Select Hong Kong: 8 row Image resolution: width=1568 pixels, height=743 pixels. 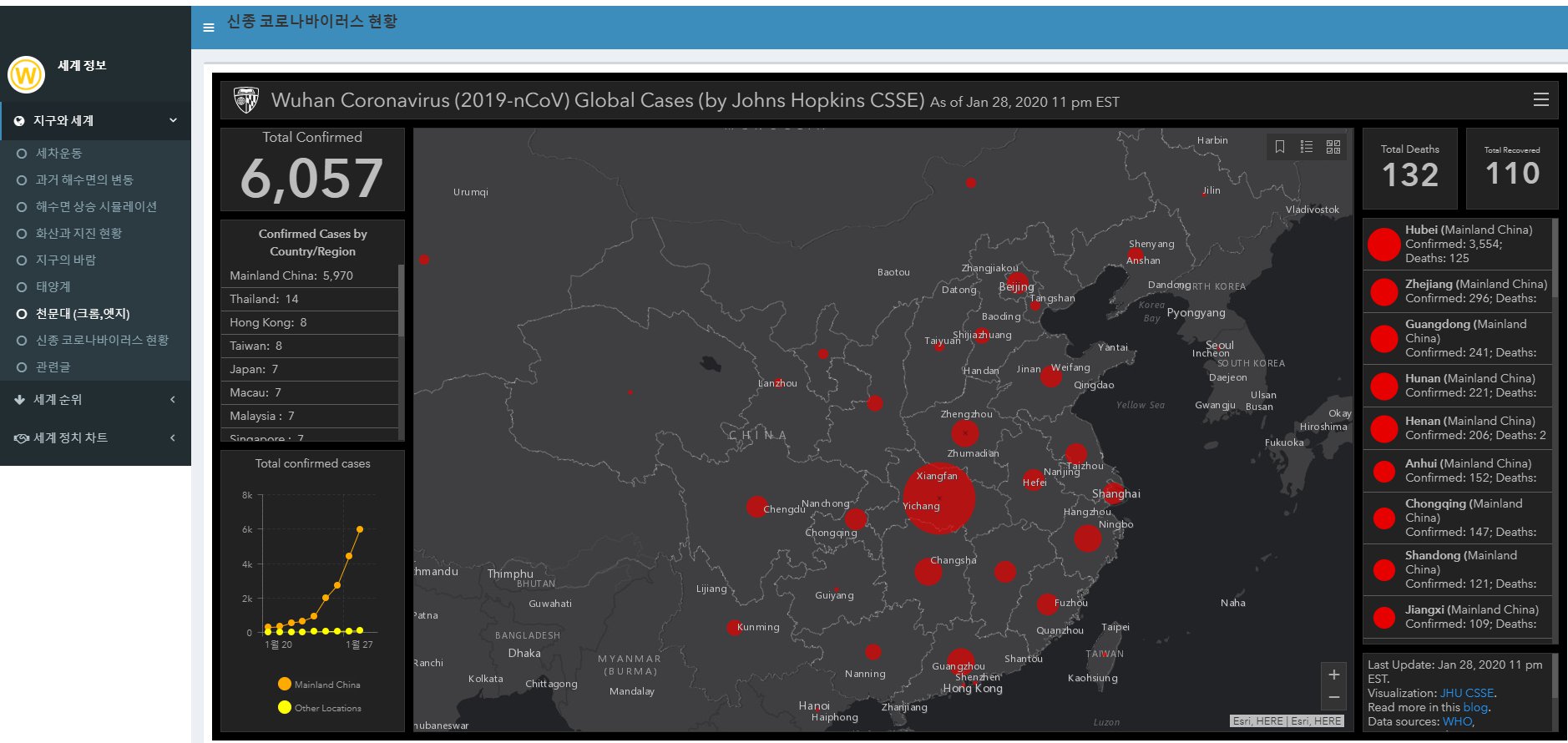(x=310, y=322)
